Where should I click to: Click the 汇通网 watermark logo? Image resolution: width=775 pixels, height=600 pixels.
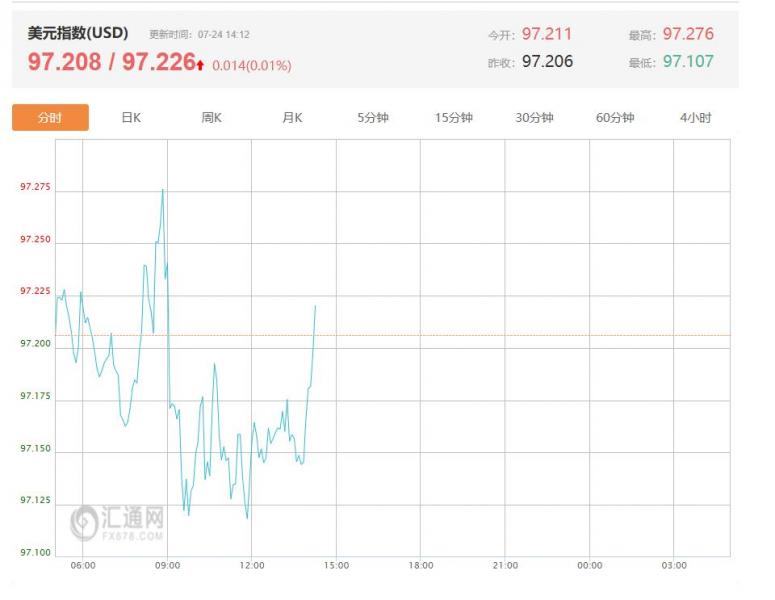[117, 522]
